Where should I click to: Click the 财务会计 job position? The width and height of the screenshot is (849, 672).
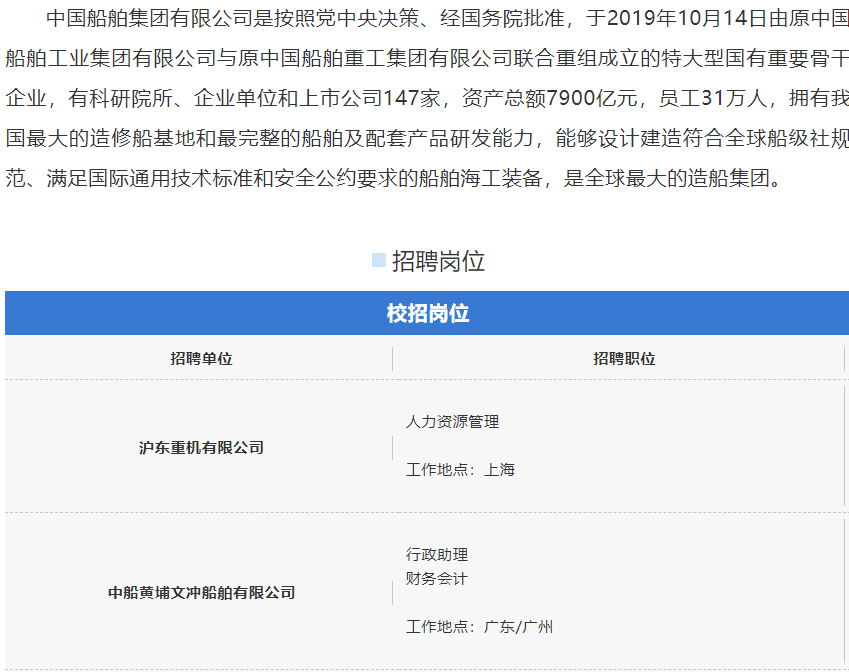tap(436, 578)
